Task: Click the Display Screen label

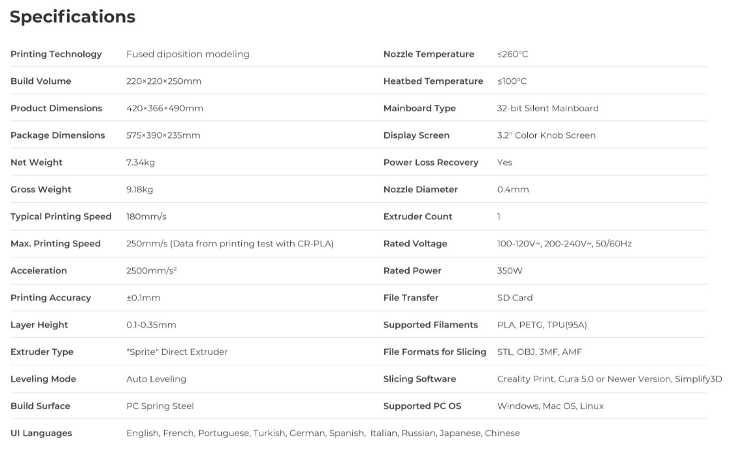Action: (x=416, y=135)
